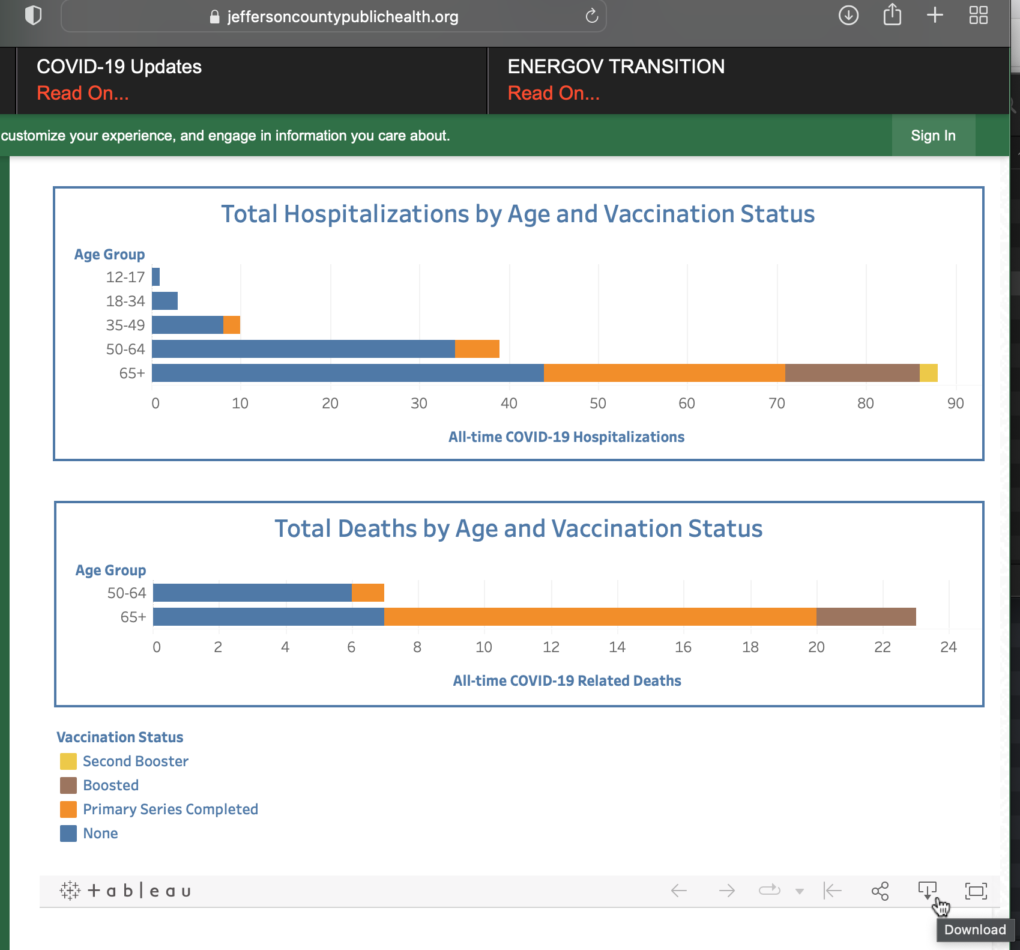The image size is (1020, 950).
Task: Open Read On link under COVID-19 Updates
Action: pyautogui.click(x=83, y=94)
